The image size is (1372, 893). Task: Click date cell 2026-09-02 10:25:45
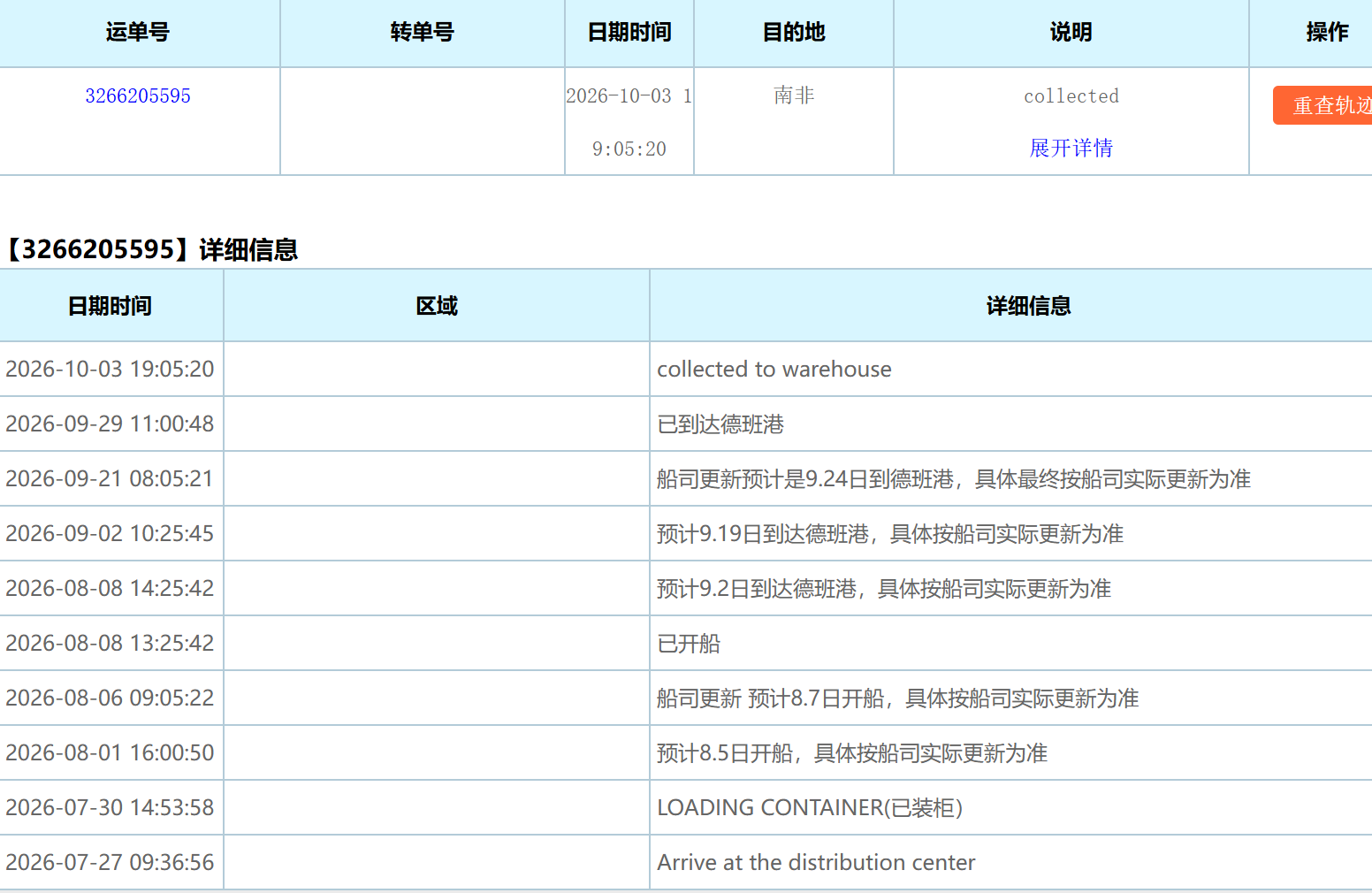[111, 533]
